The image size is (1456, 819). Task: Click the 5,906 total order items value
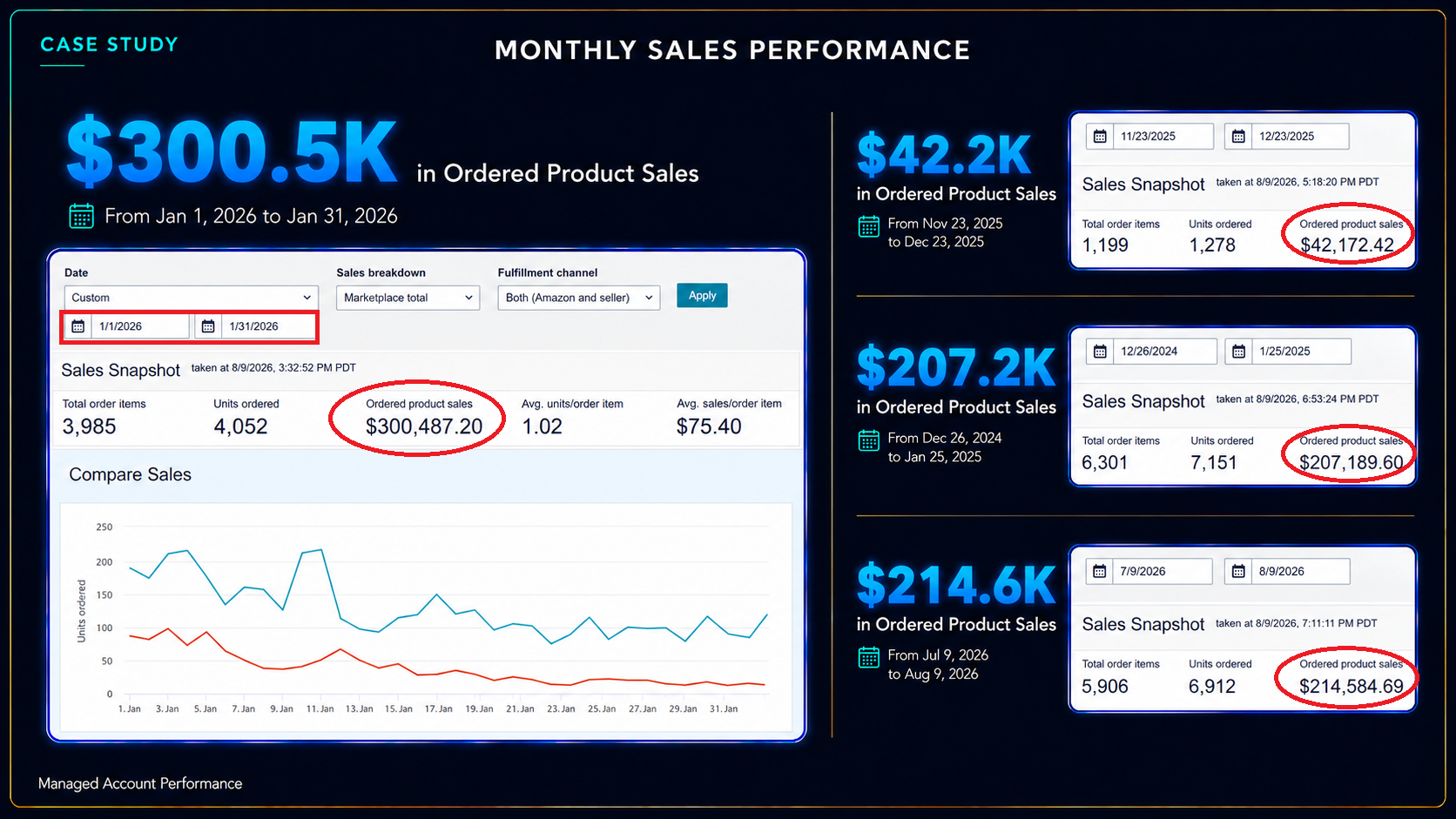coord(1105,687)
